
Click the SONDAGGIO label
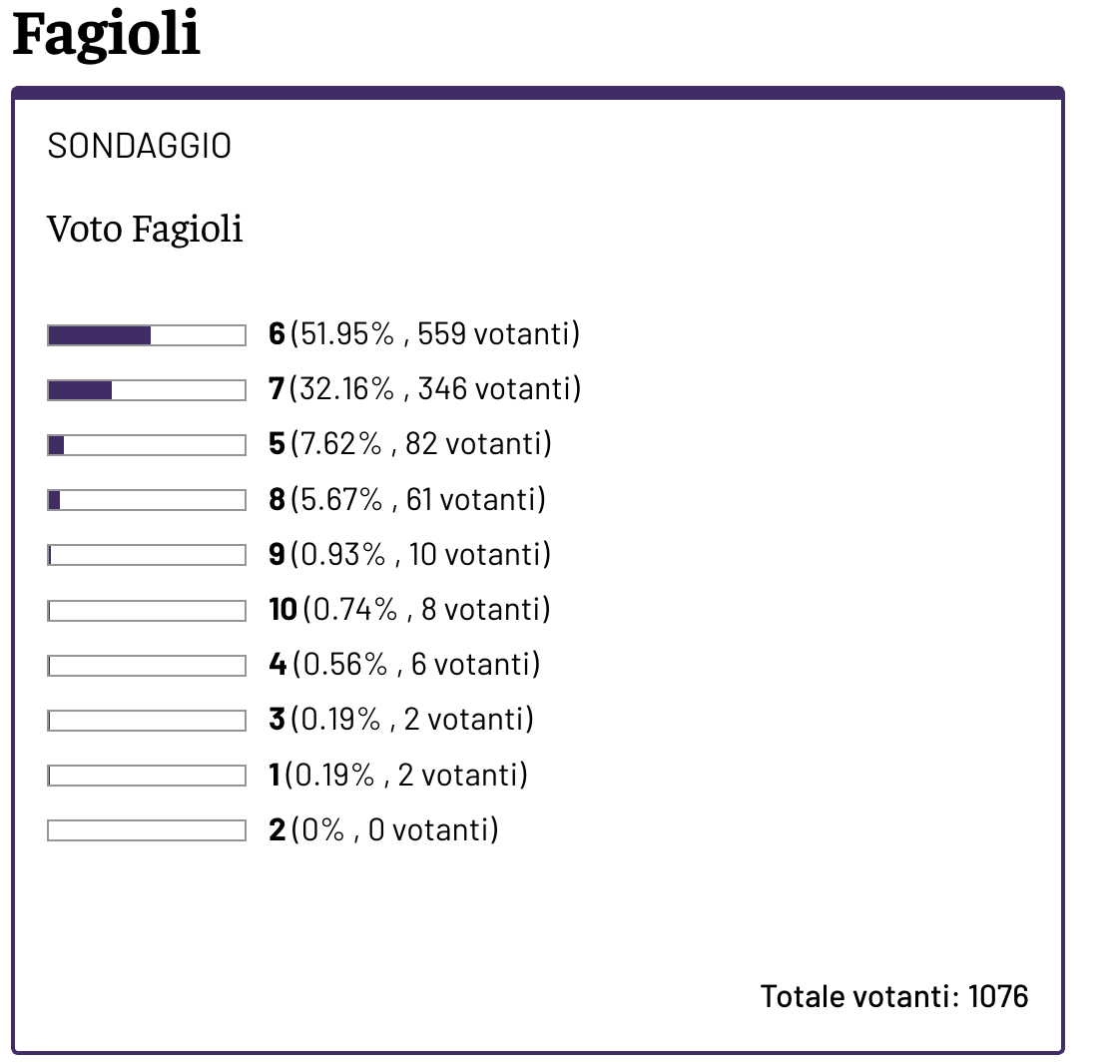click(x=140, y=147)
